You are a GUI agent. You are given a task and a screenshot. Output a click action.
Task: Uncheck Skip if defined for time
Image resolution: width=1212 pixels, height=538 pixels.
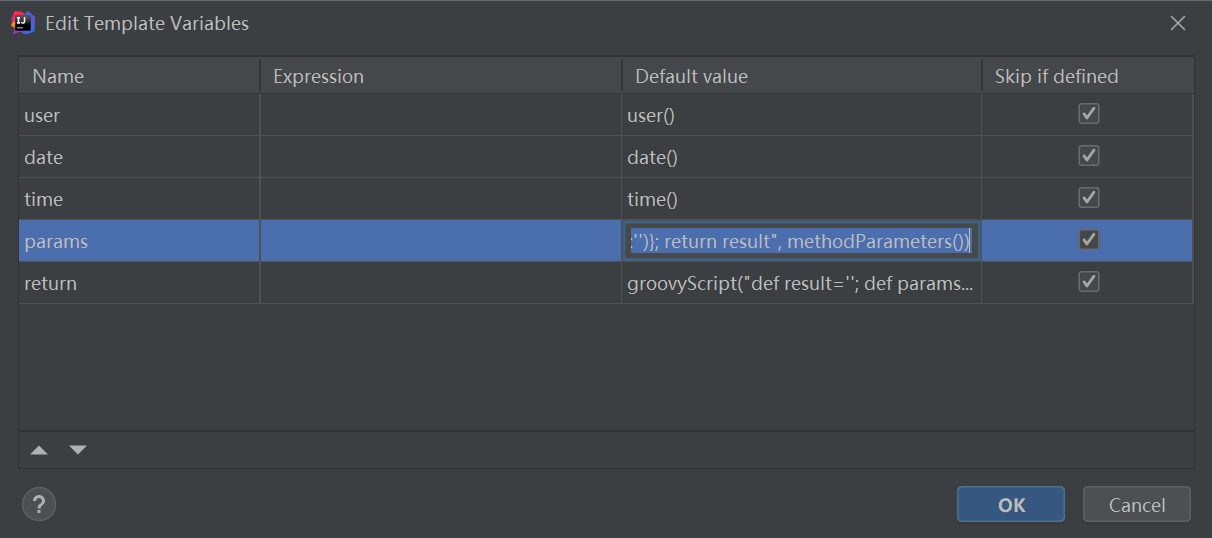coord(1089,198)
